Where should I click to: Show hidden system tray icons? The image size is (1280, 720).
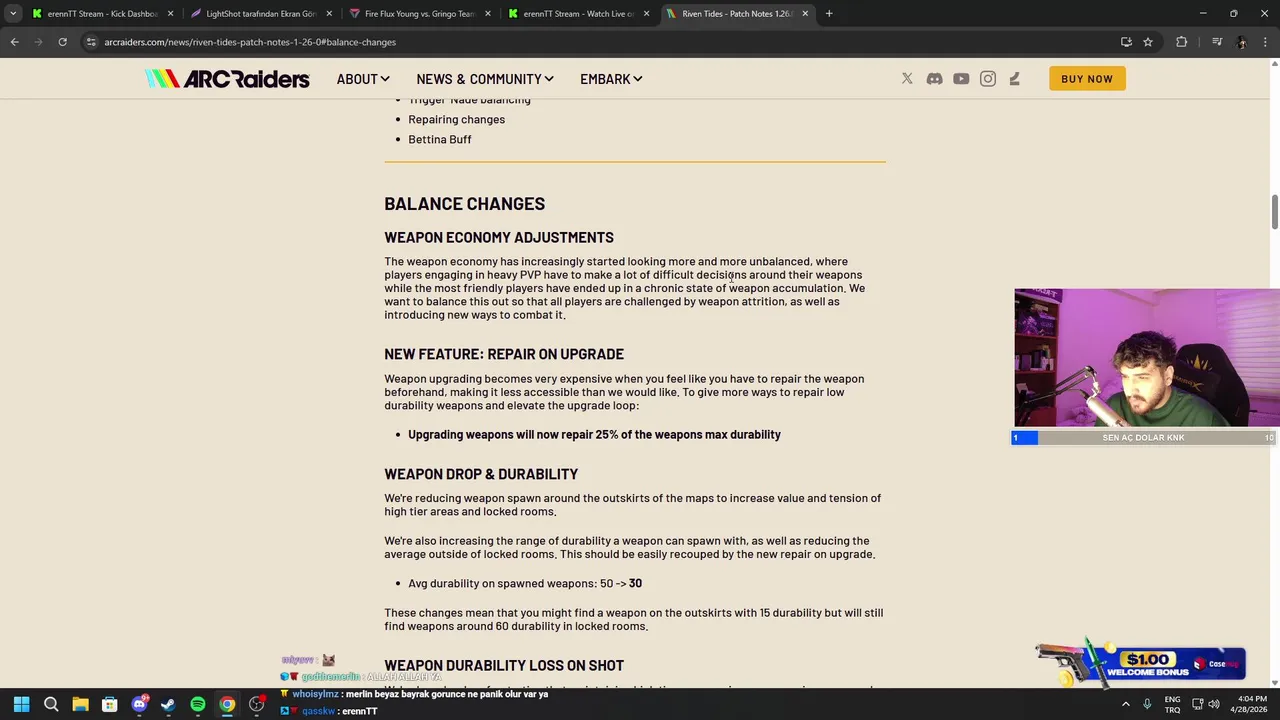click(x=1126, y=704)
